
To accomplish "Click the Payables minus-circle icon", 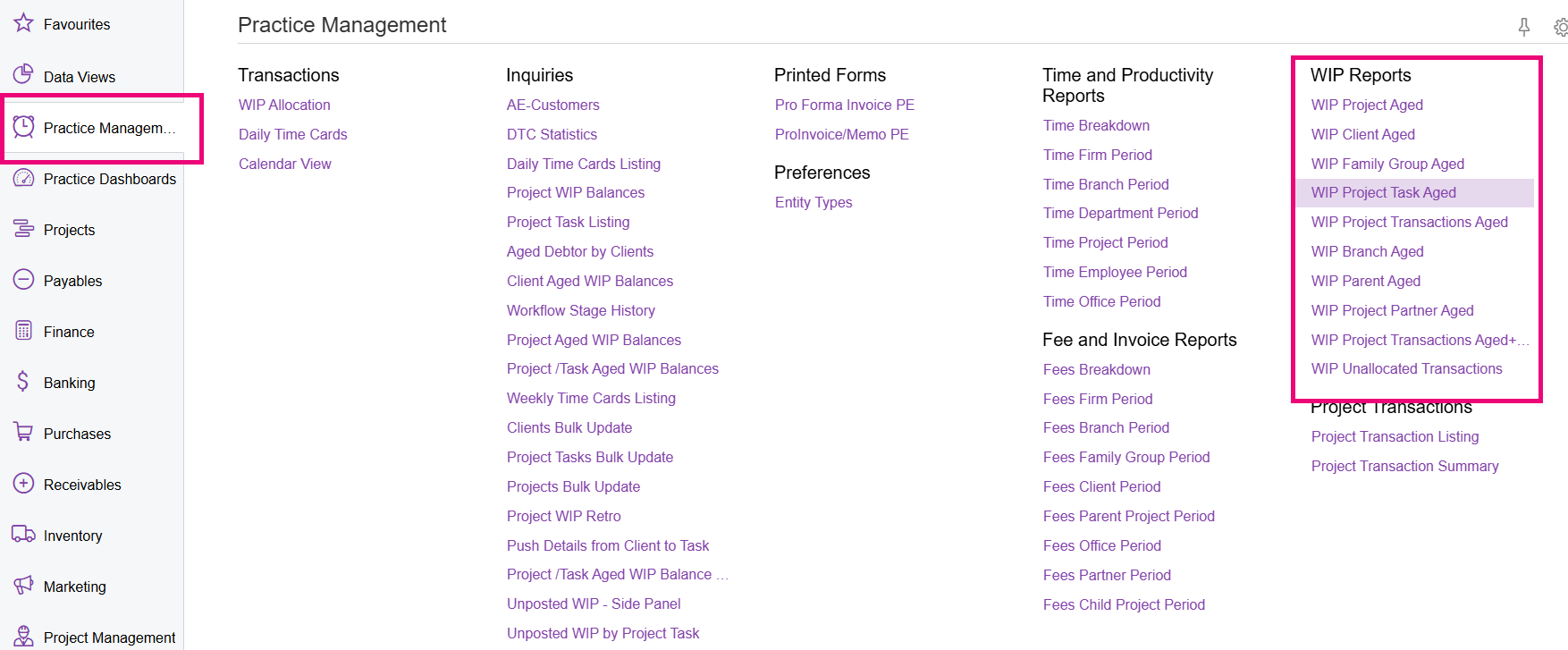I will pyautogui.click(x=23, y=280).
